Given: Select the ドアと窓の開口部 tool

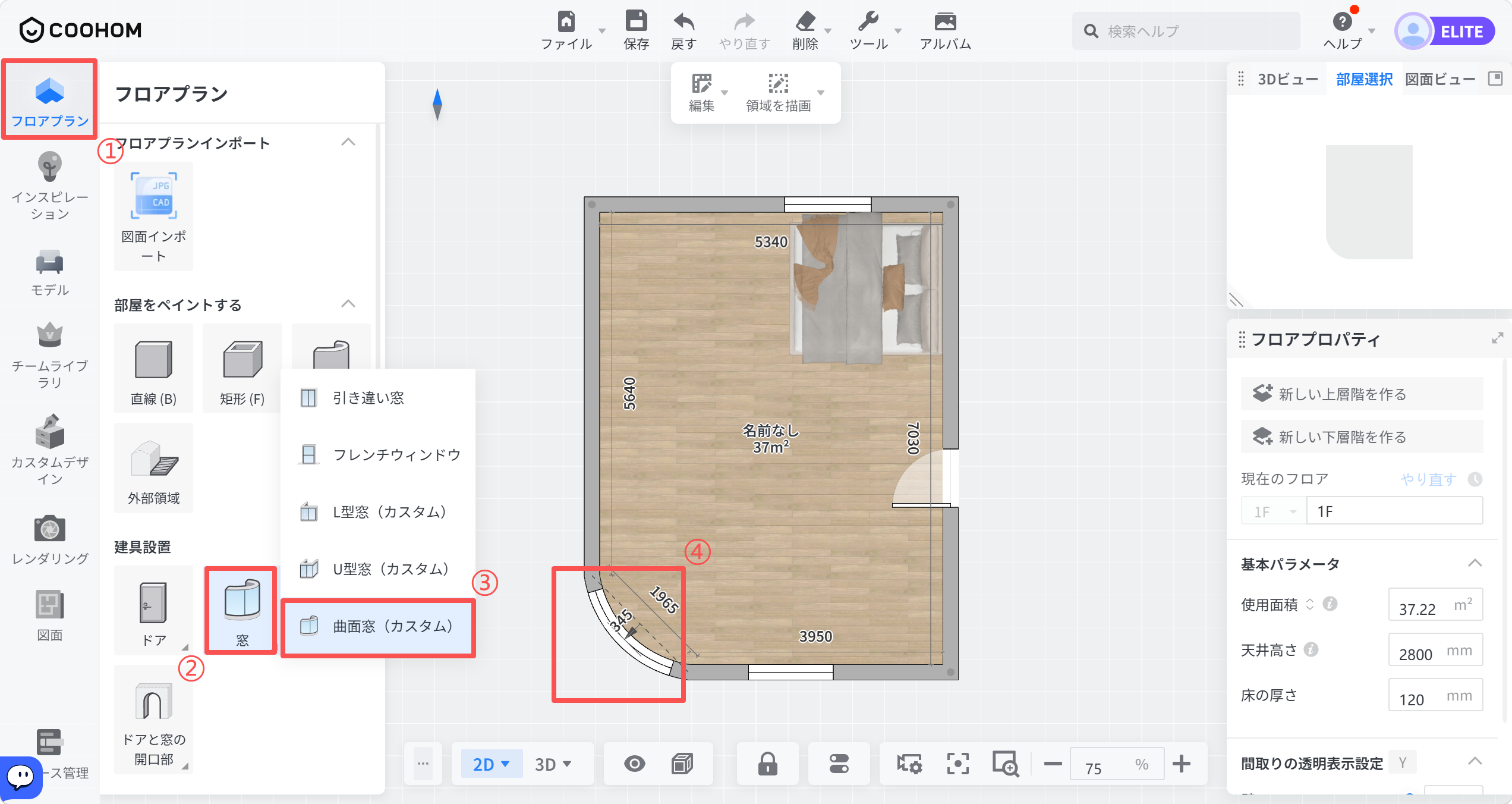Looking at the screenshot, I should point(153,720).
